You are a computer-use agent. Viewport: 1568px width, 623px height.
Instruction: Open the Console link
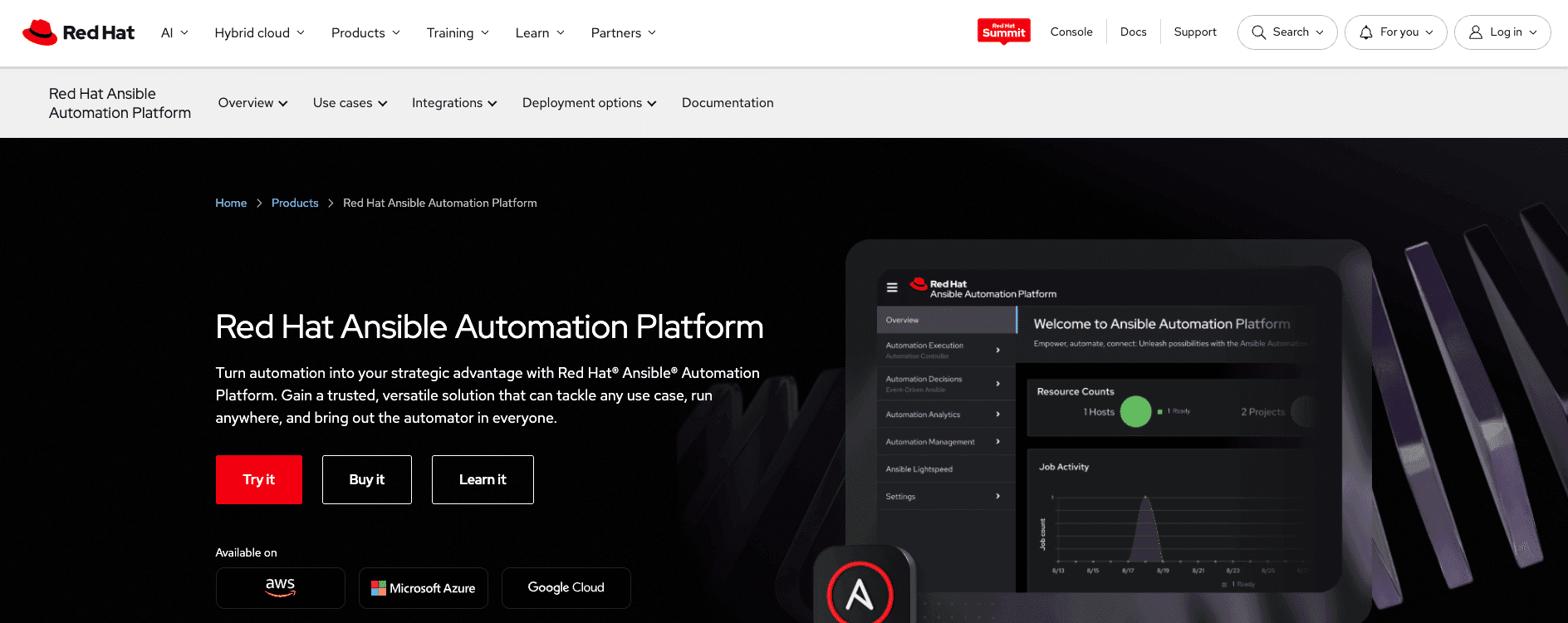coord(1071,32)
